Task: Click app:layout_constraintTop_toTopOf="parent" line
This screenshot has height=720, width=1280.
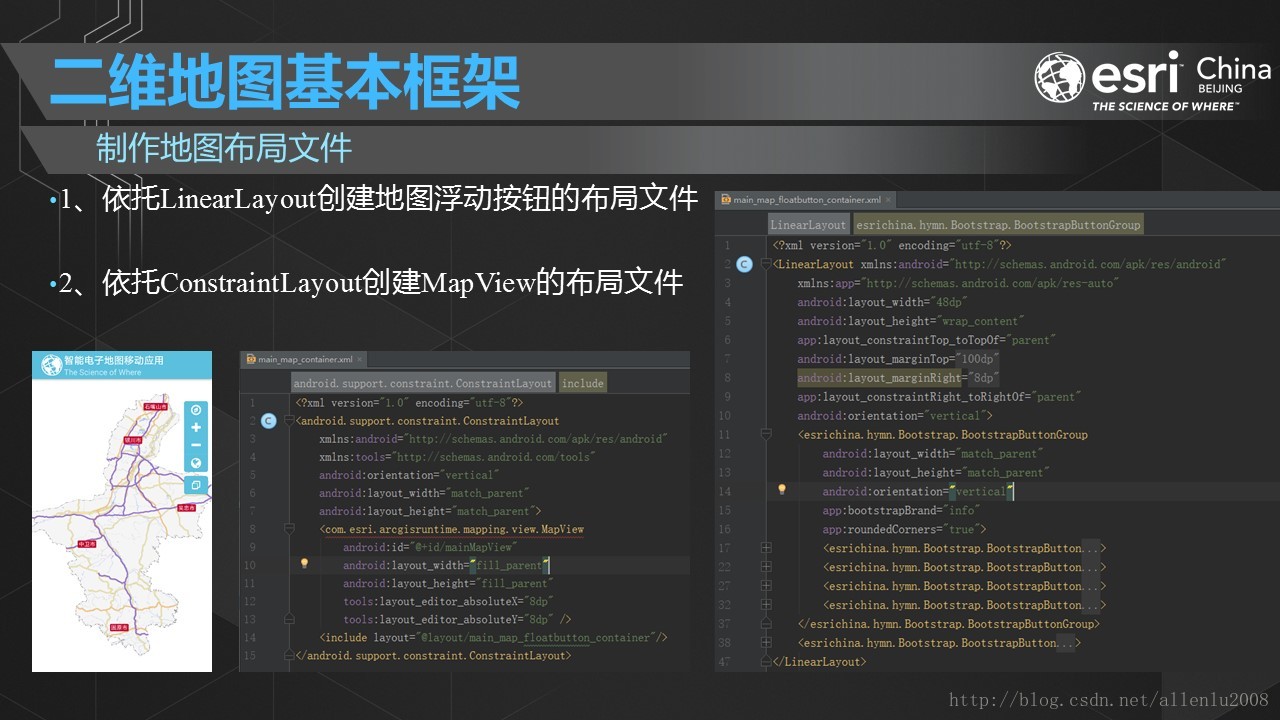Action: pos(926,340)
